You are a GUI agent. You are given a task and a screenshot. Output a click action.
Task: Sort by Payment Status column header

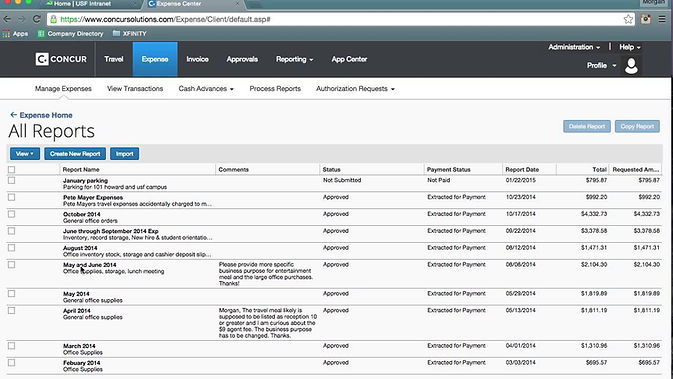pos(449,170)
